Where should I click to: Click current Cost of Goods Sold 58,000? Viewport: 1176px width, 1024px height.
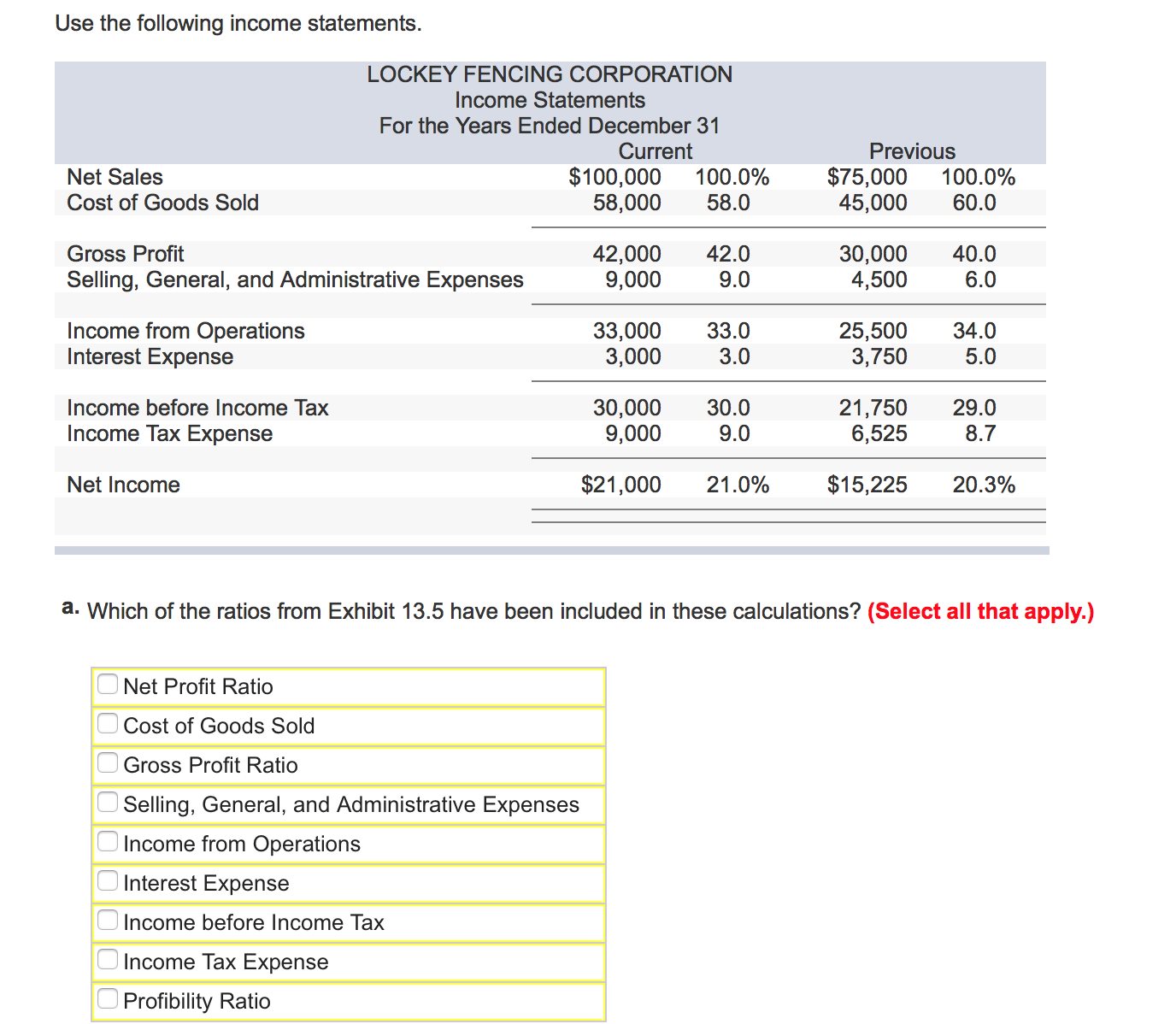(627, 203)
